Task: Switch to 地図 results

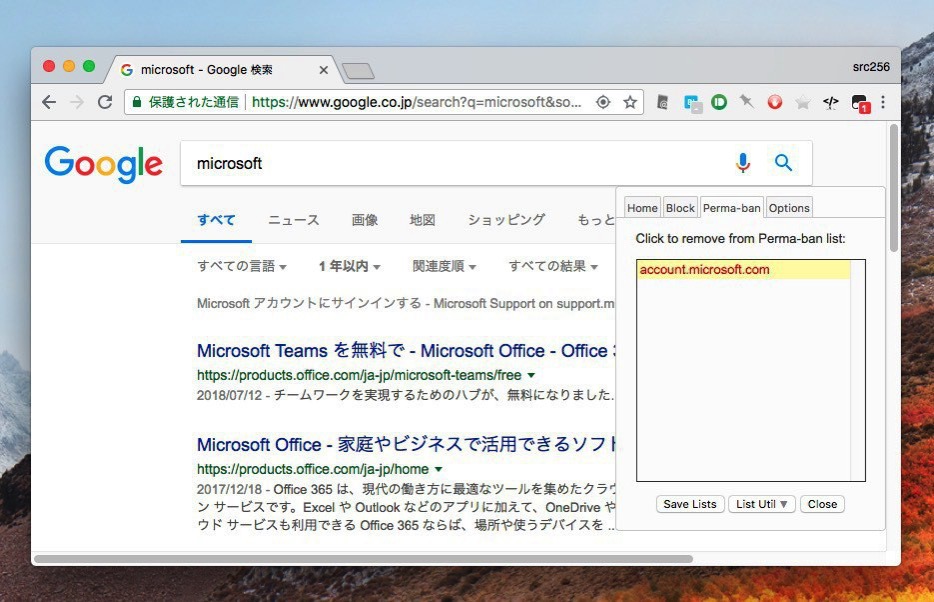Action: click(x=422, y=220)
